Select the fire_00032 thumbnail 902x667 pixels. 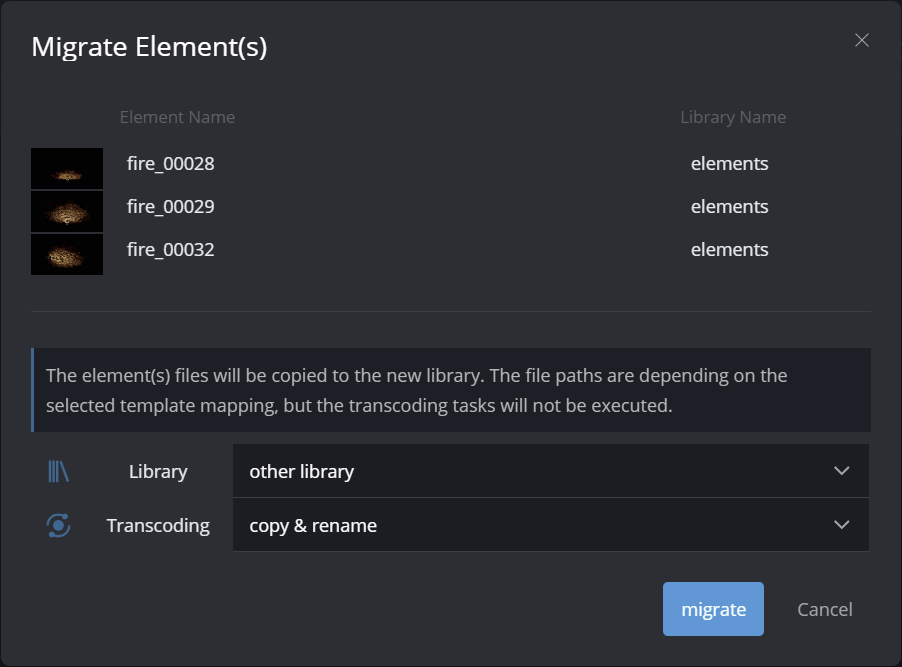[67, 254]
